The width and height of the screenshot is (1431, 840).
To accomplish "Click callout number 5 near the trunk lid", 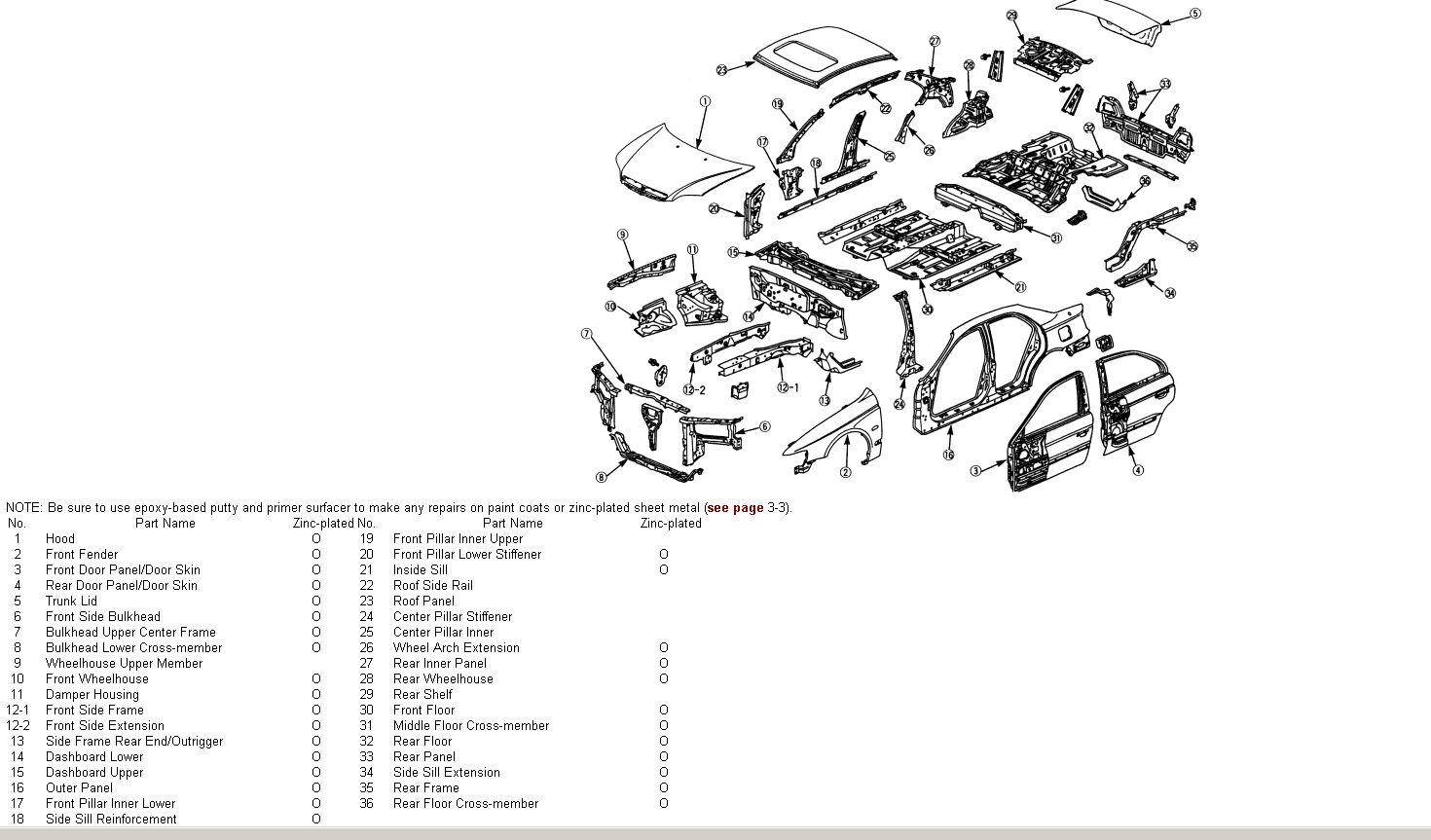I will point(1195,14).
